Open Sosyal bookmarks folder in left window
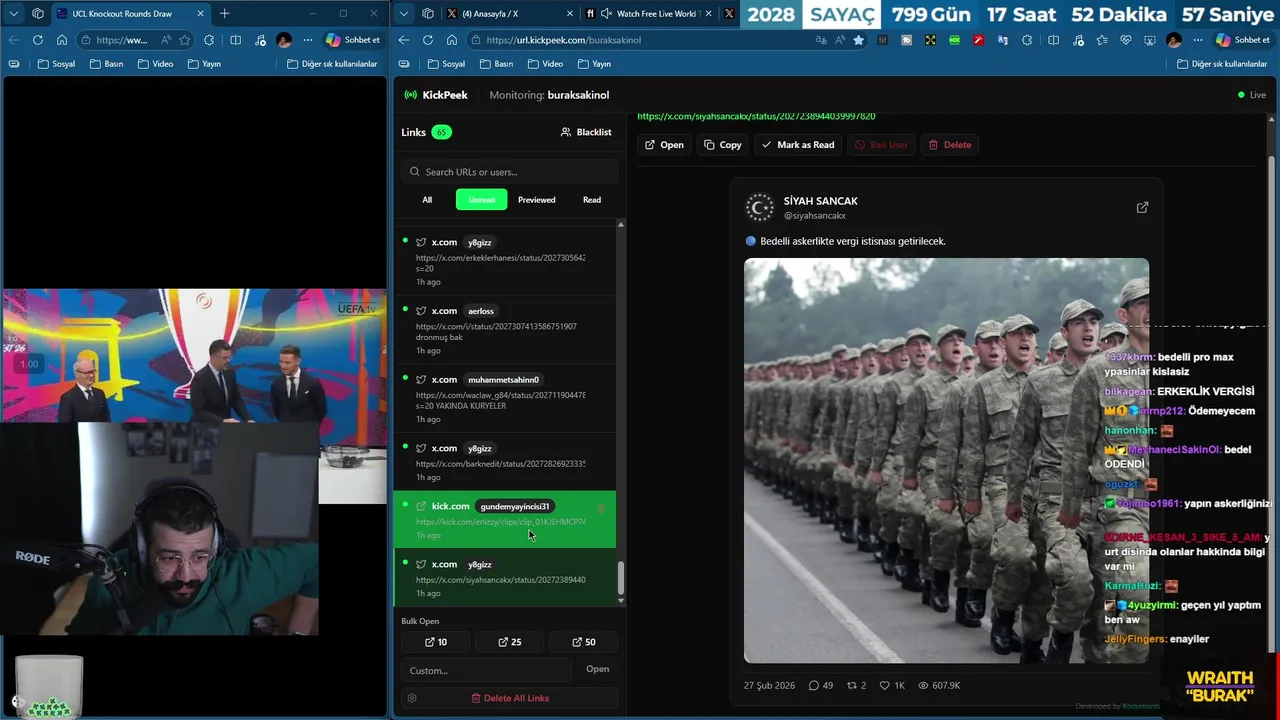 tap(56, 64)
